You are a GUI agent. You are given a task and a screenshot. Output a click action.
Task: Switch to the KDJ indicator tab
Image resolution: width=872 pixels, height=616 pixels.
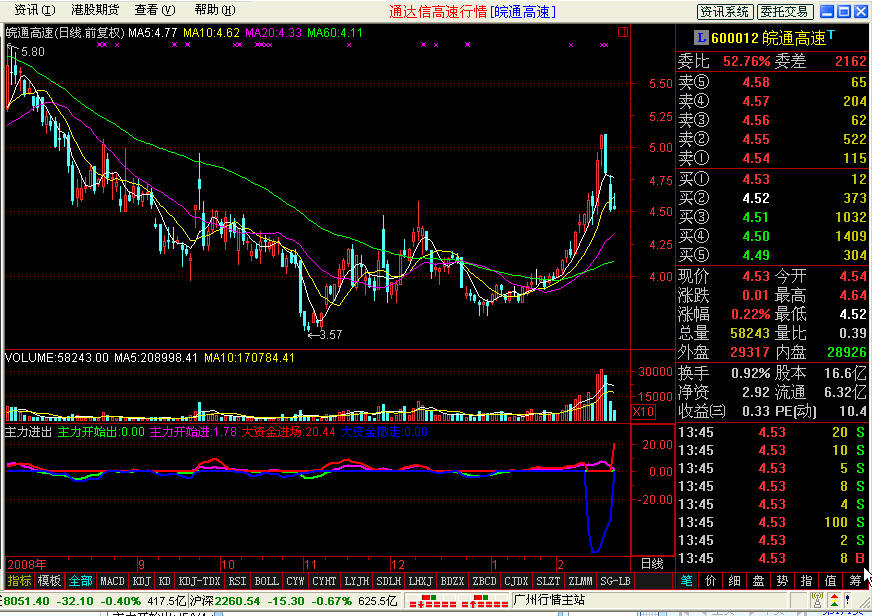(141, 581)
